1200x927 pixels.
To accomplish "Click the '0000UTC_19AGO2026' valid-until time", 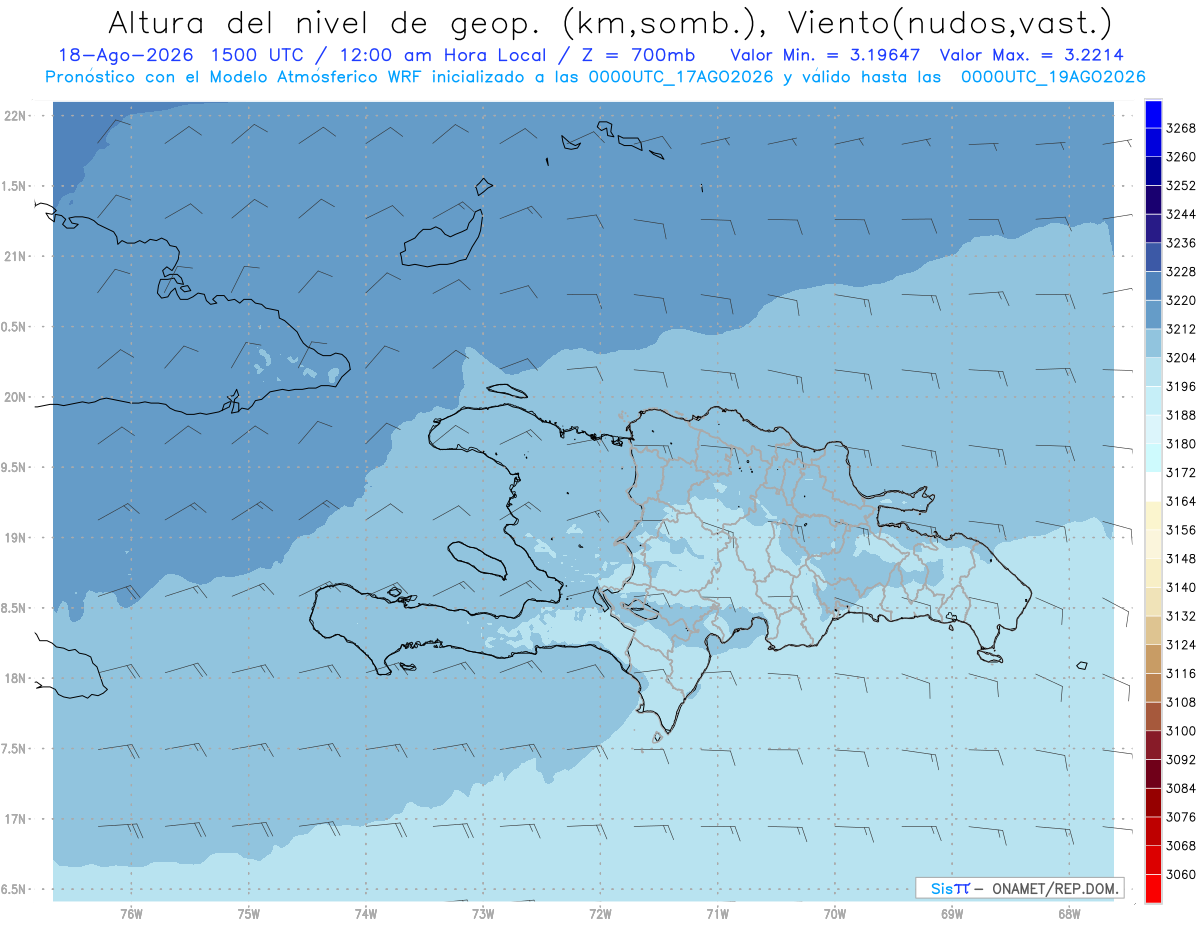I will (x=1053, y=77).
